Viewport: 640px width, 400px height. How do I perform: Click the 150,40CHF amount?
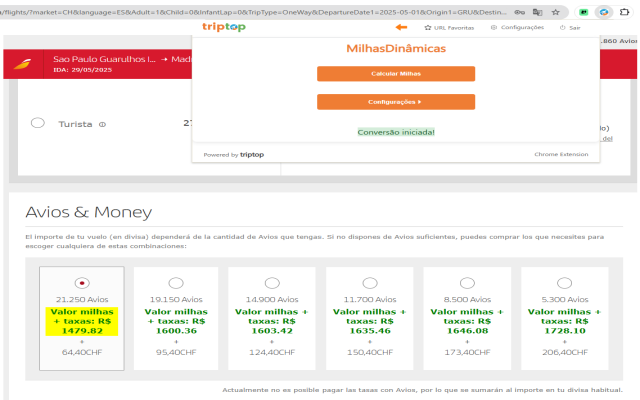(x=370, y=352)
